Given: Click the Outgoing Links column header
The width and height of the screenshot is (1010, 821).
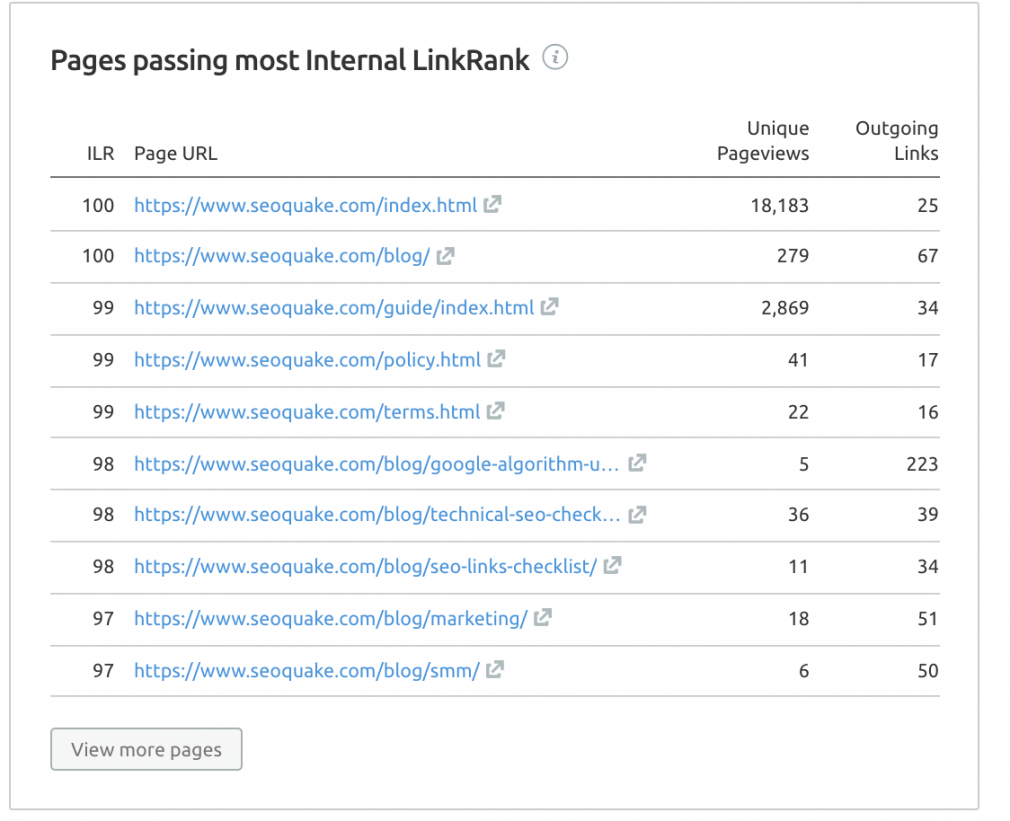Looking at the screenshot, I should [897, 140].
